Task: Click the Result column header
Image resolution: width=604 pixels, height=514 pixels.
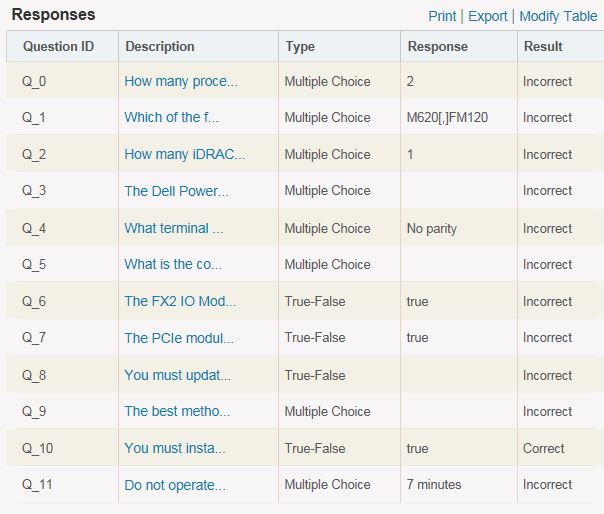Action: (543, 46)
